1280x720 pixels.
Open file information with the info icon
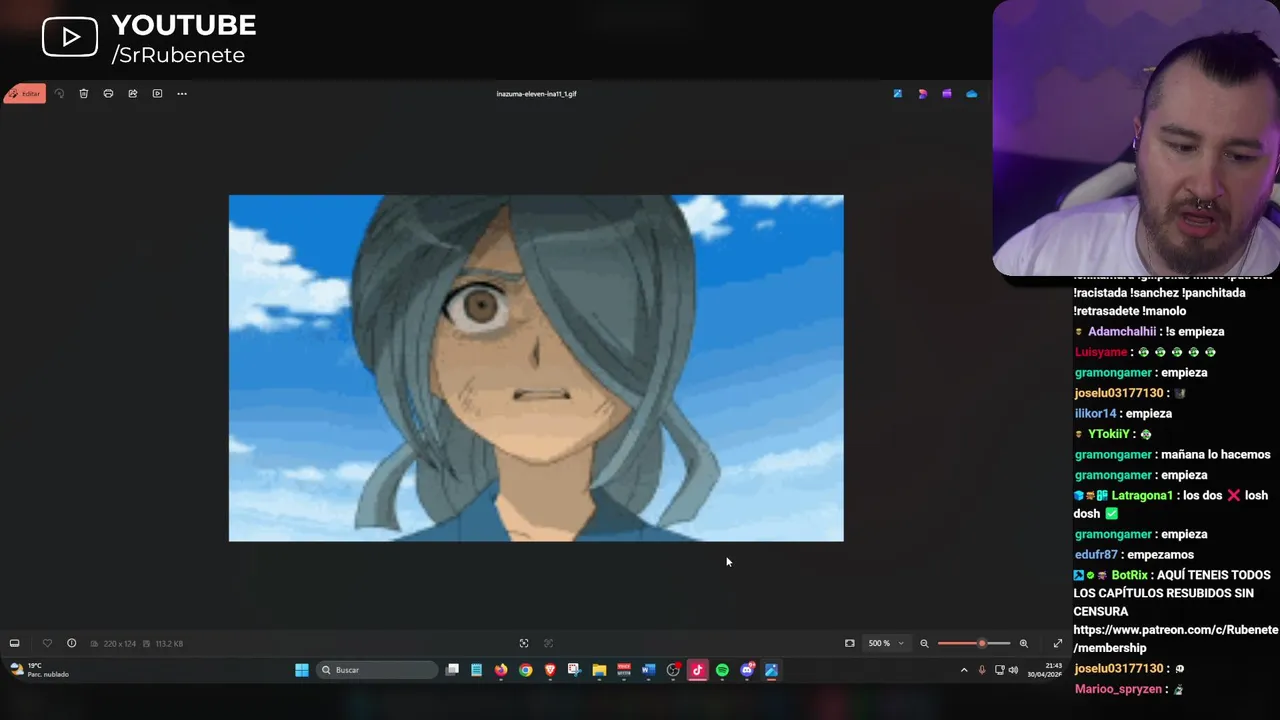click(71, 643)
